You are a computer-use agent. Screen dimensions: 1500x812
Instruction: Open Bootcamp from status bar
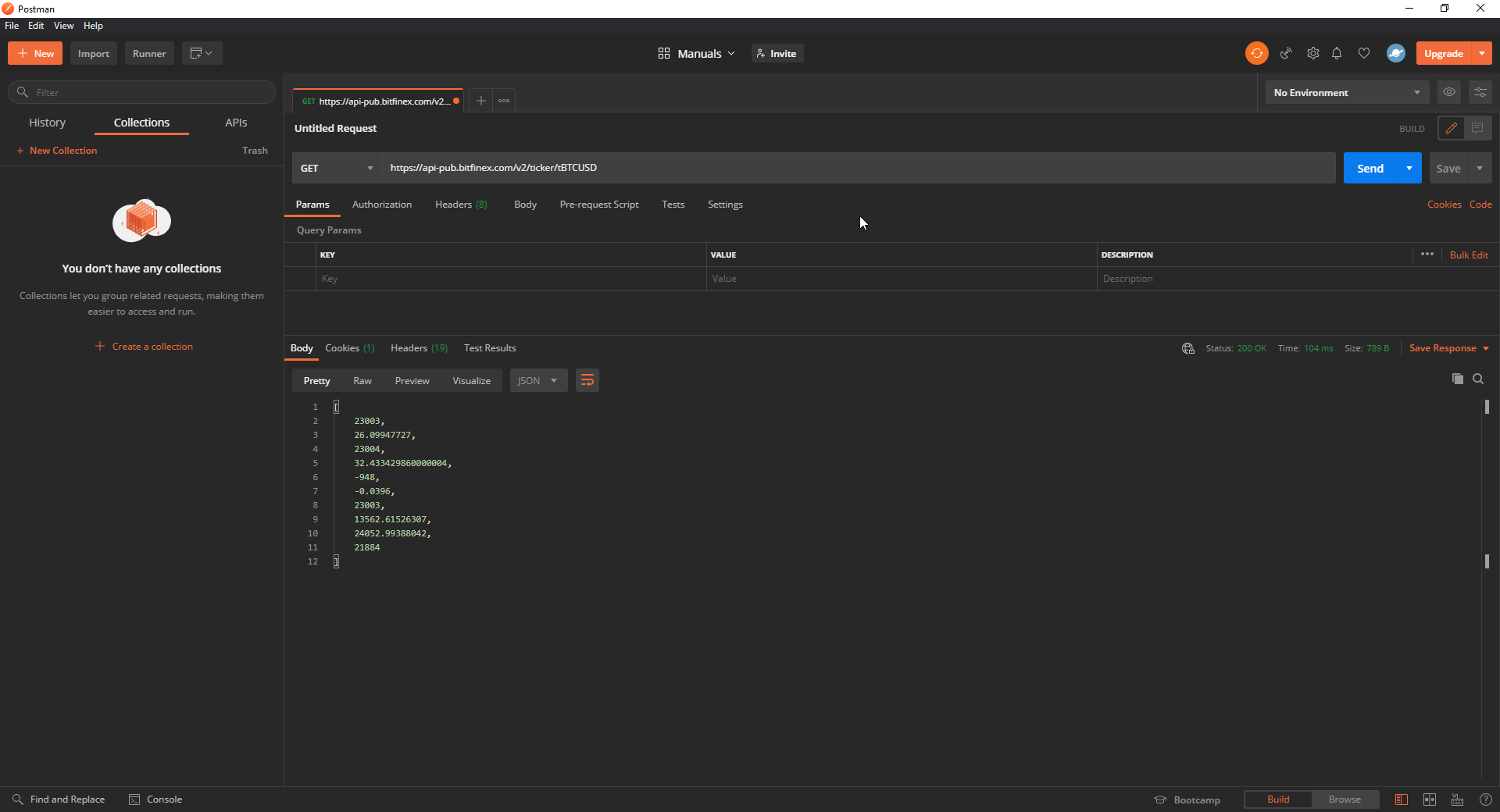click(1187, 800)
